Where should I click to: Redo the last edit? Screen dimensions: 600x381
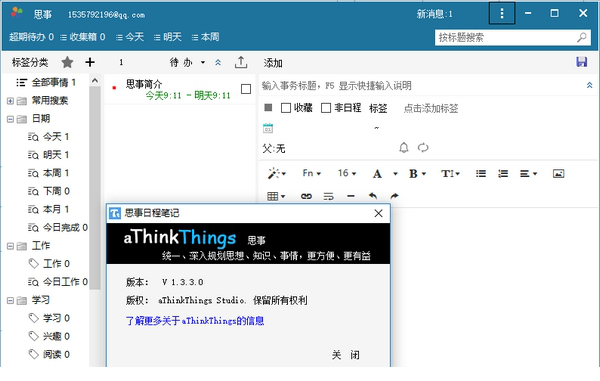[x=394, y=196]
